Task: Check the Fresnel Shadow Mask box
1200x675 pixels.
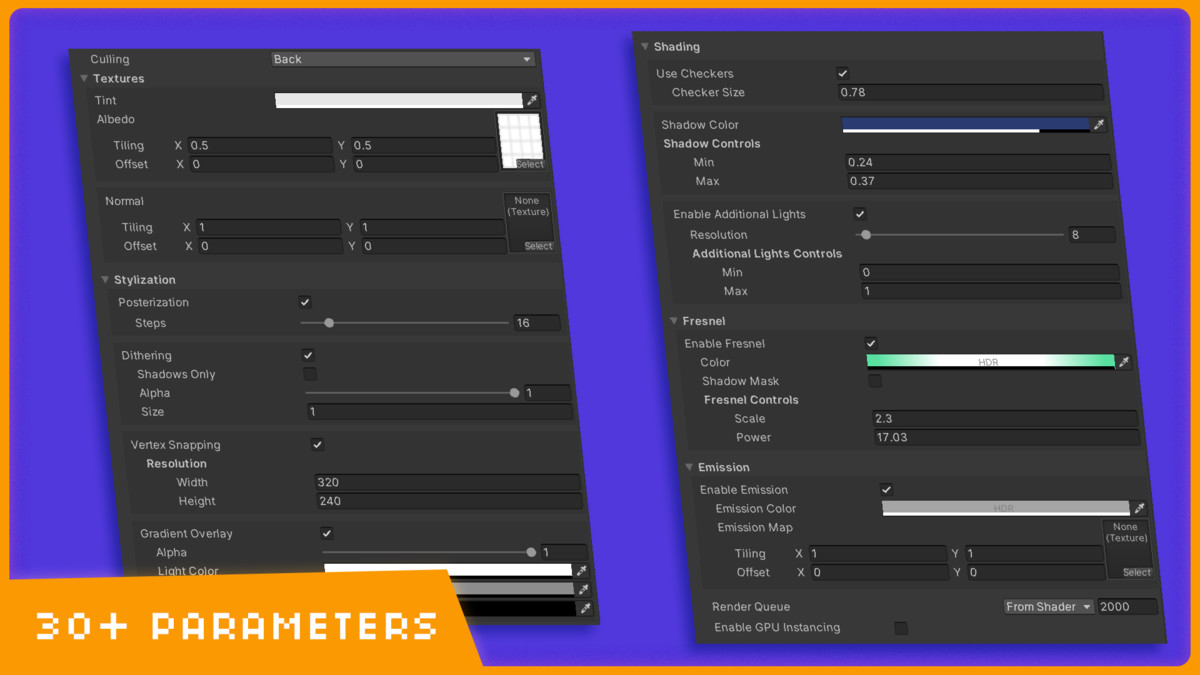Action: point(875,381)
